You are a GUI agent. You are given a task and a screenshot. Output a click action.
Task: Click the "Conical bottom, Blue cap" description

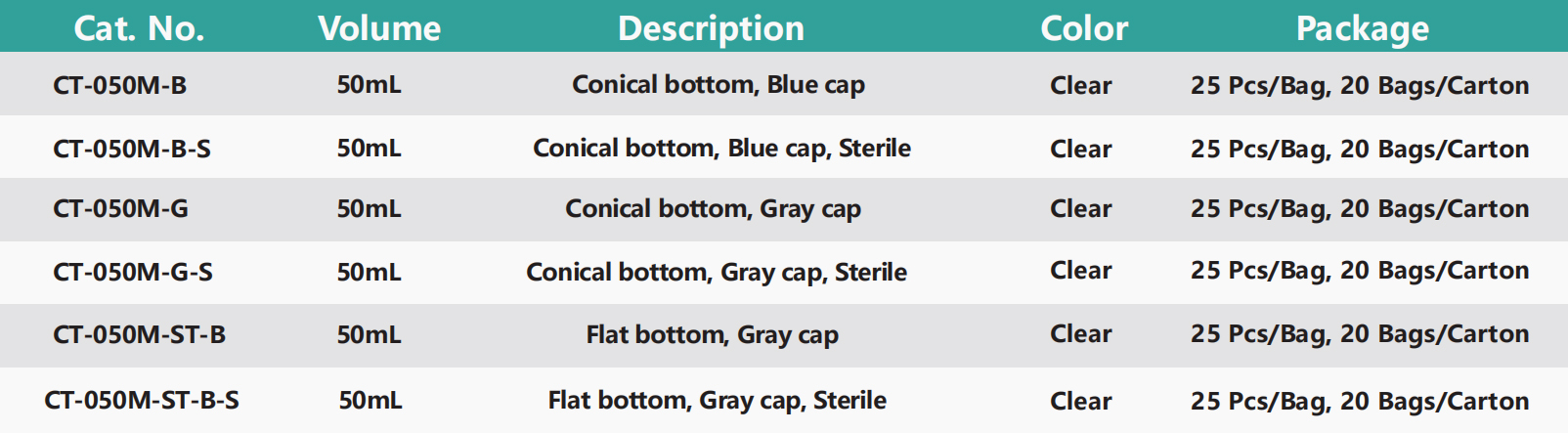pos(719,85)
